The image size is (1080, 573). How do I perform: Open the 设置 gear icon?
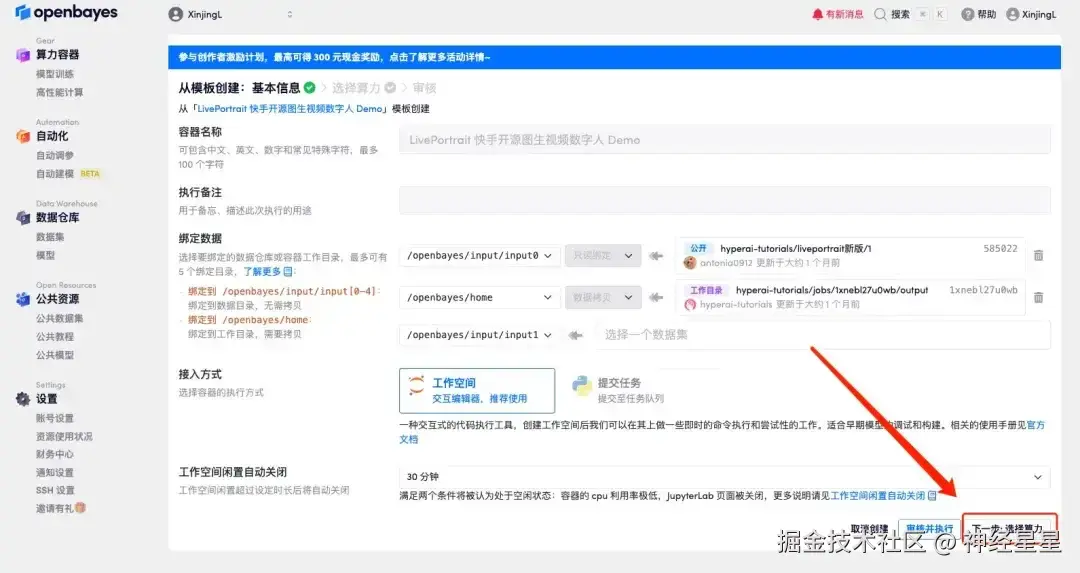[x=23, y=399]
